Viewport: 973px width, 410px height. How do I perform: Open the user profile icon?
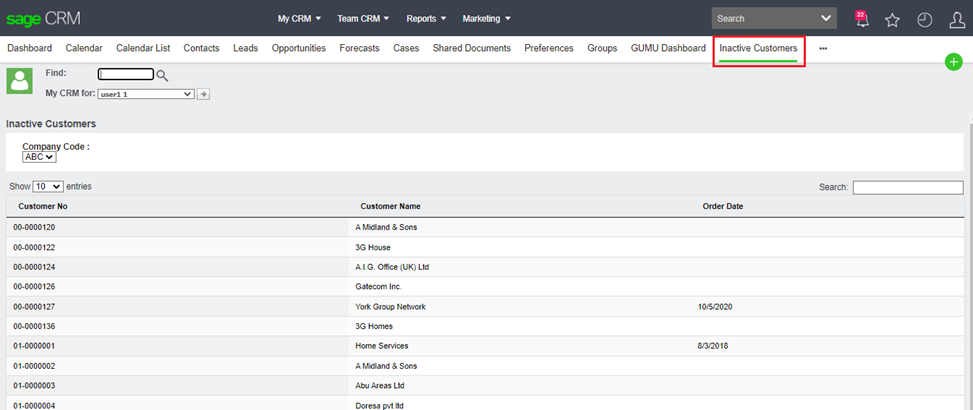click(x=957, y=19)
